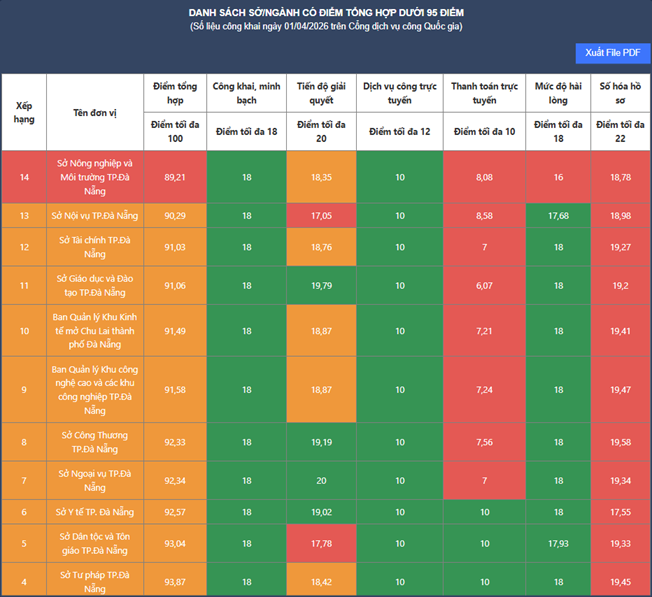Click total score 90,29
This screenshot has width=652, height=597.
pos(175,215)
